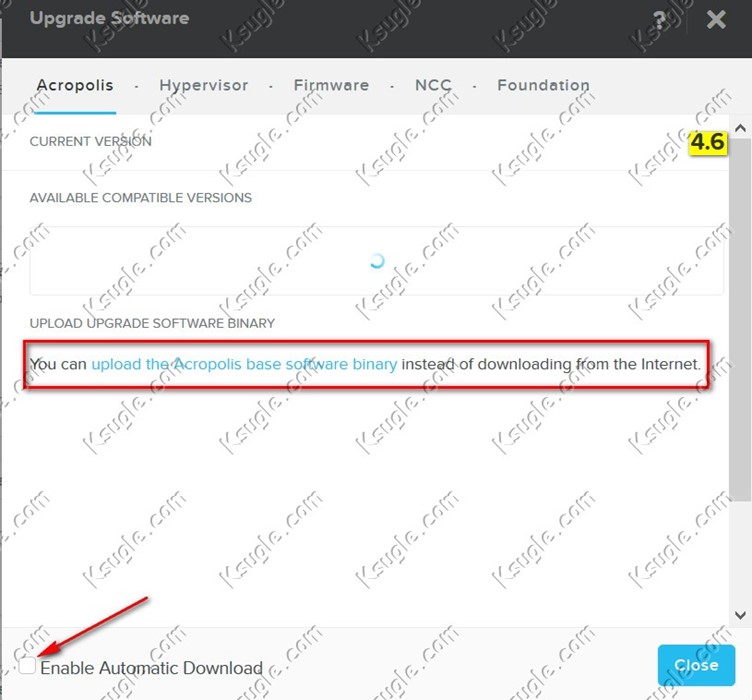This screenshot has height=700, width=752.
Task: Click the vertical scrollbar thumb
Action: coord(740,319)
